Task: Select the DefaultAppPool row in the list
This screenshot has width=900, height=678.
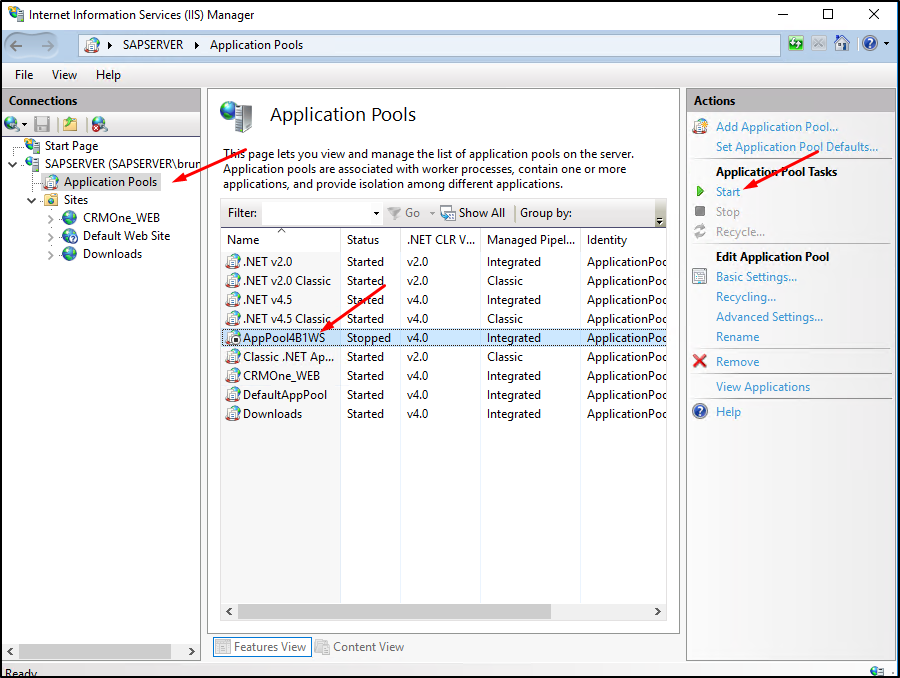Action: (x=285, y=395)
